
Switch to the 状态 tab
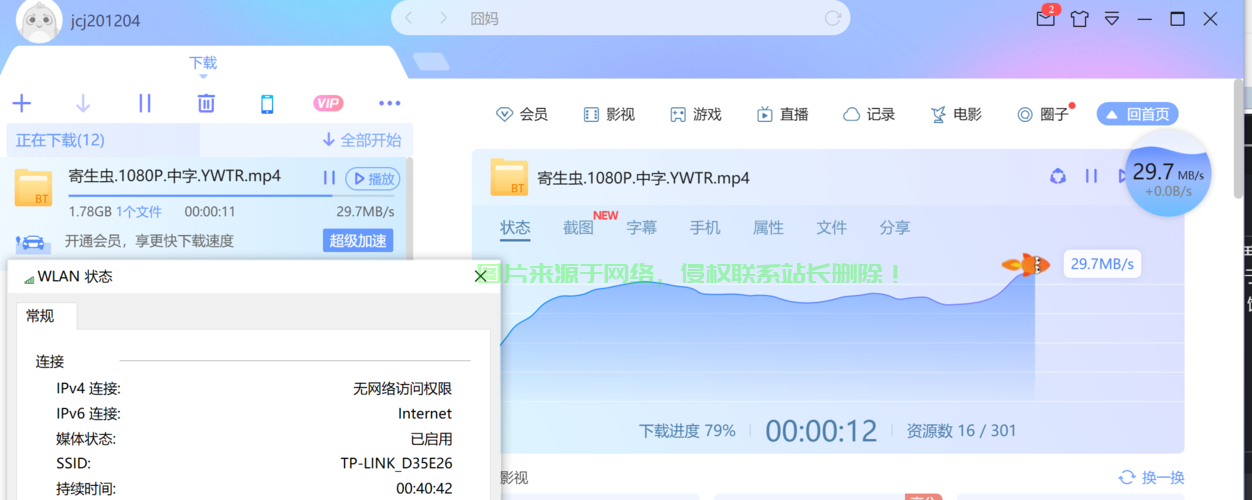pyautogui.click(x=515, y=228)
